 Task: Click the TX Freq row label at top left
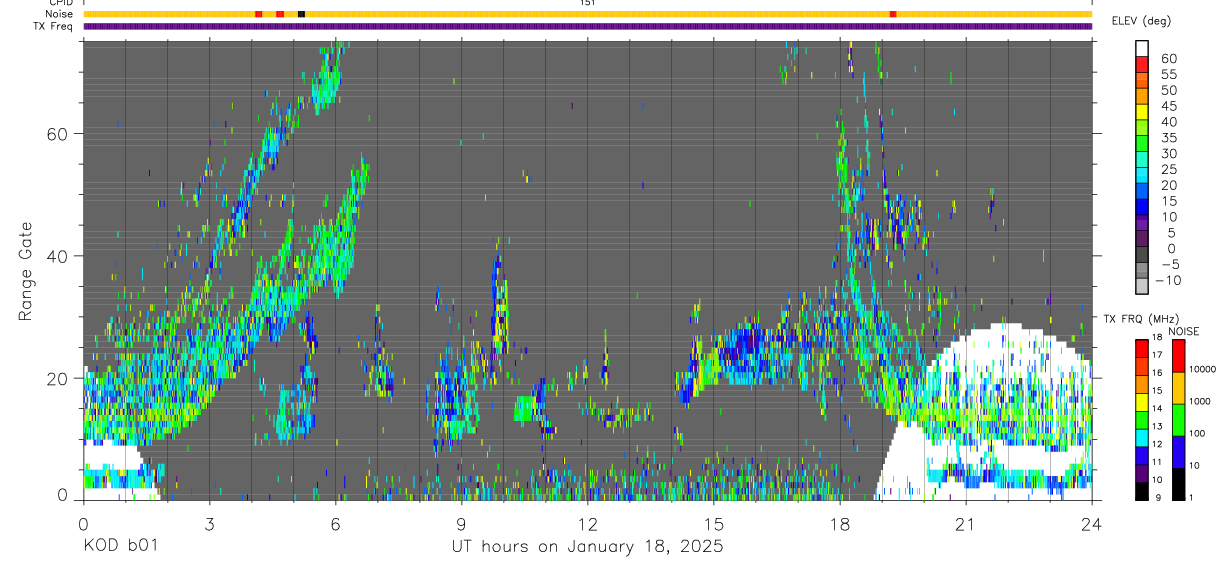(x=54, y=26)
